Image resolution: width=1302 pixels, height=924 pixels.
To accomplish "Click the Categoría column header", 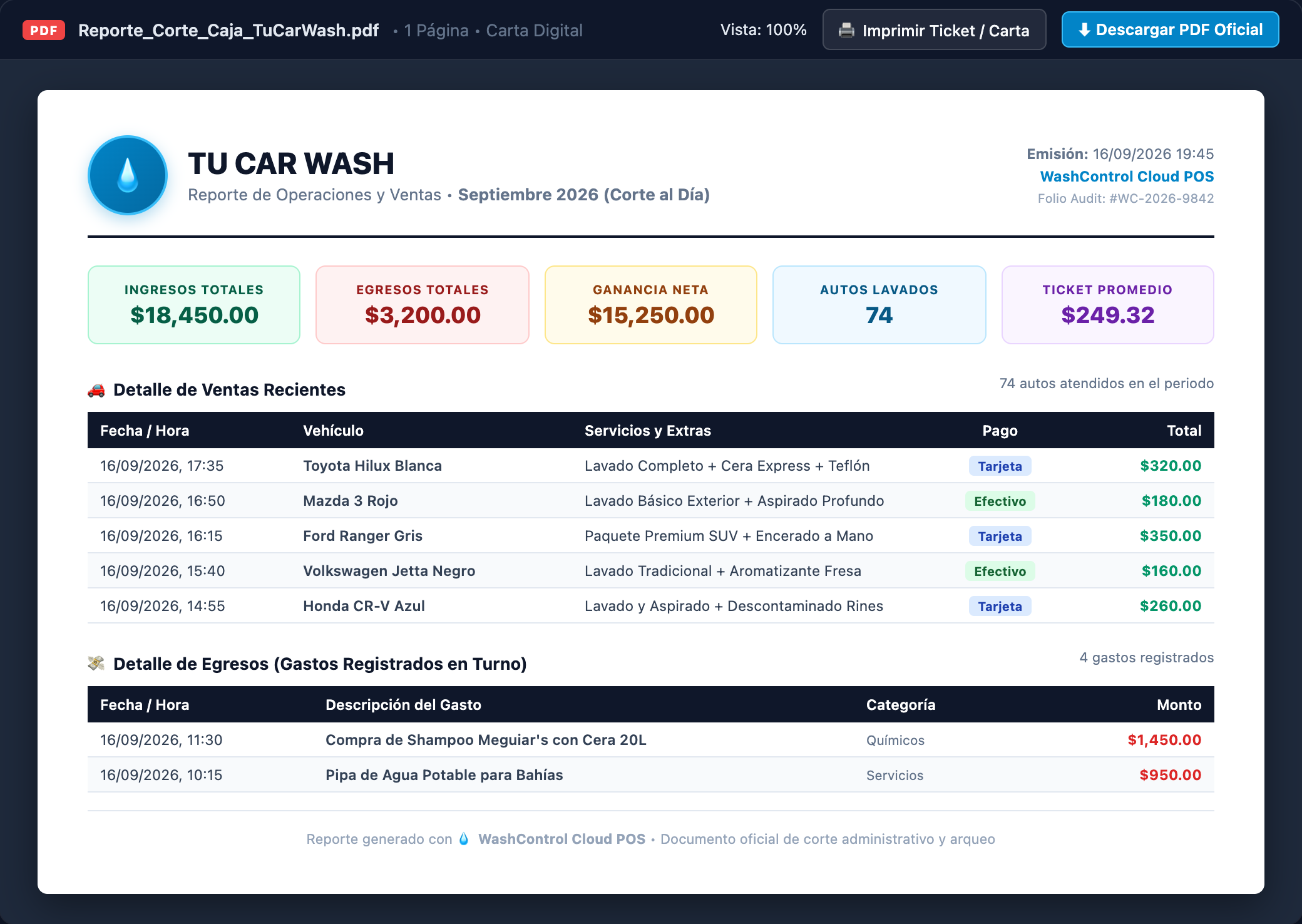I will tap(901, 705).
